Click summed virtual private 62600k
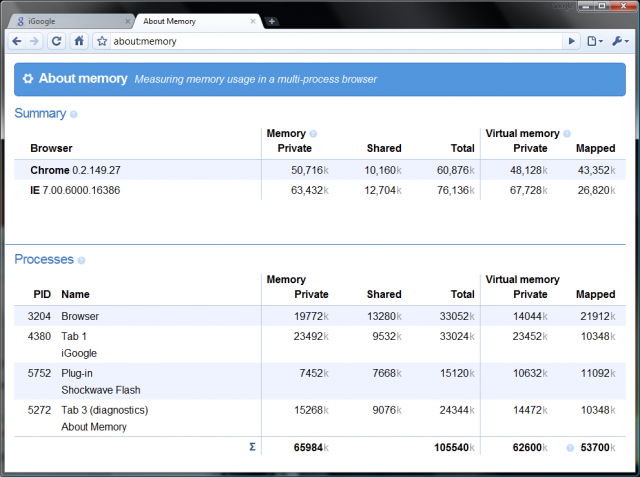The height and width of the screenshot is (477, 640). click(x=530, y=448)
